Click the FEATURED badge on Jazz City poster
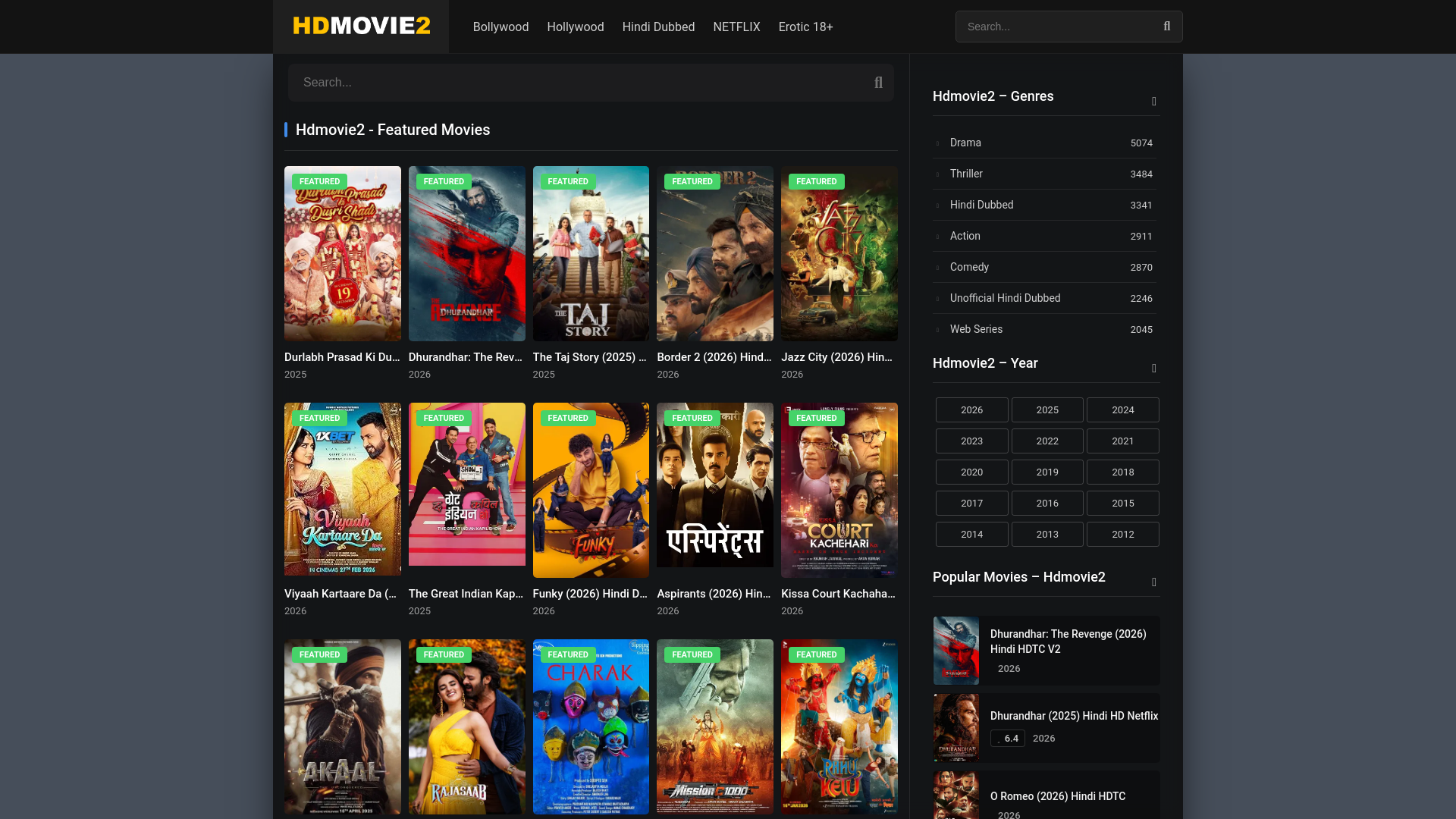The image size is (1456, 819). click(817, 181)
